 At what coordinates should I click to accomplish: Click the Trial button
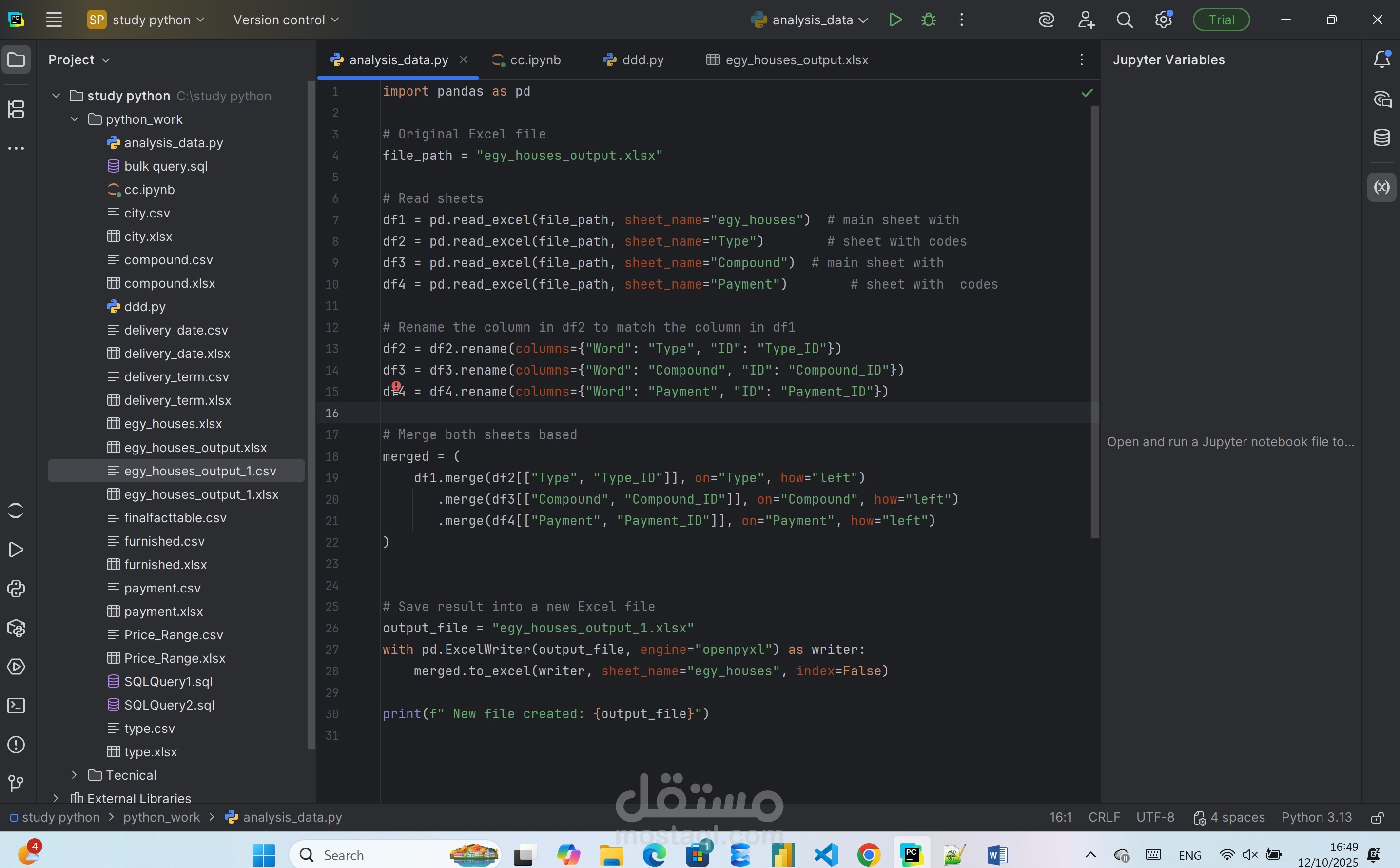coord(1221,20)
